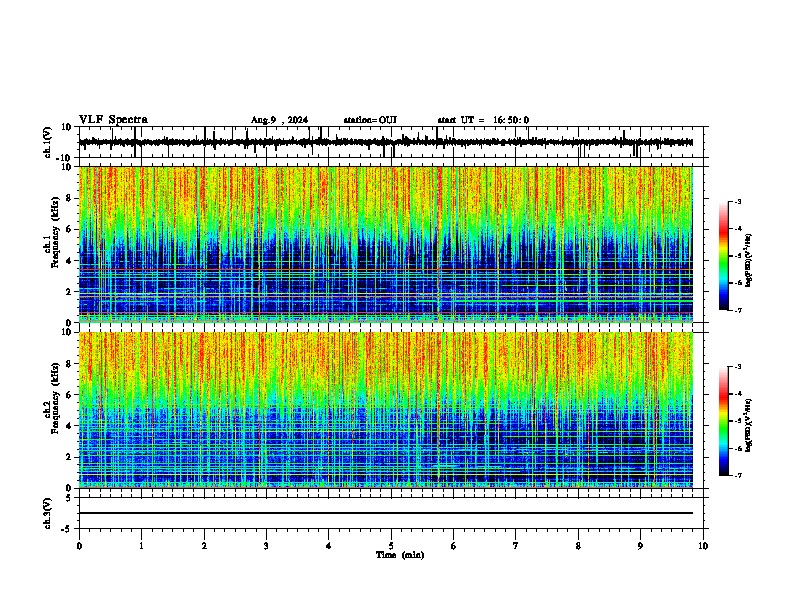Click the ch.2 colorbar "log(PSD)" label
Viewport: 792px width, 612px height.
tap(749, 425)
